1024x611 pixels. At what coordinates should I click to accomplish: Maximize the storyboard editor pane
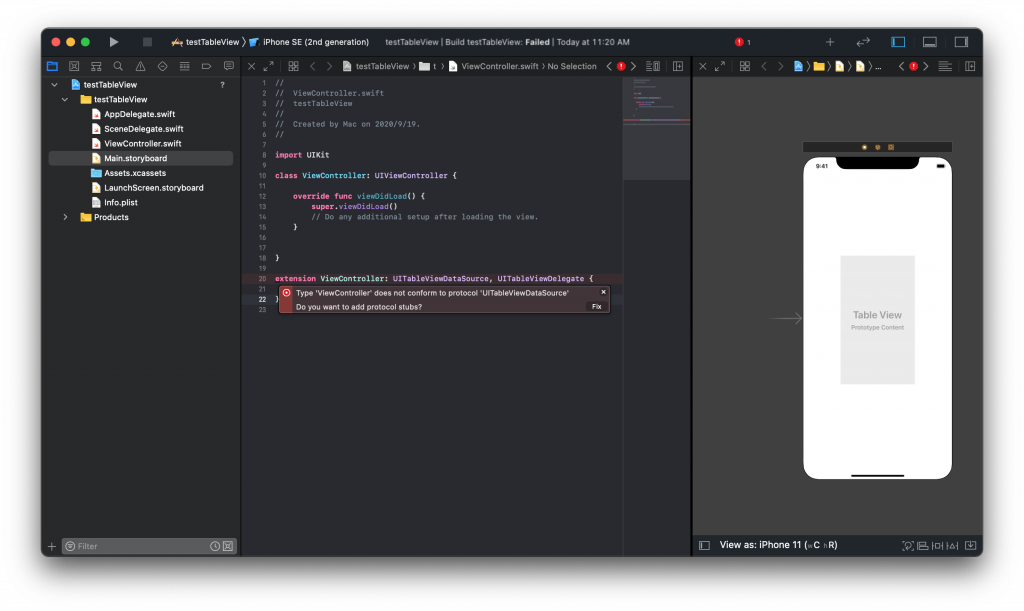[x=720, y=66]
